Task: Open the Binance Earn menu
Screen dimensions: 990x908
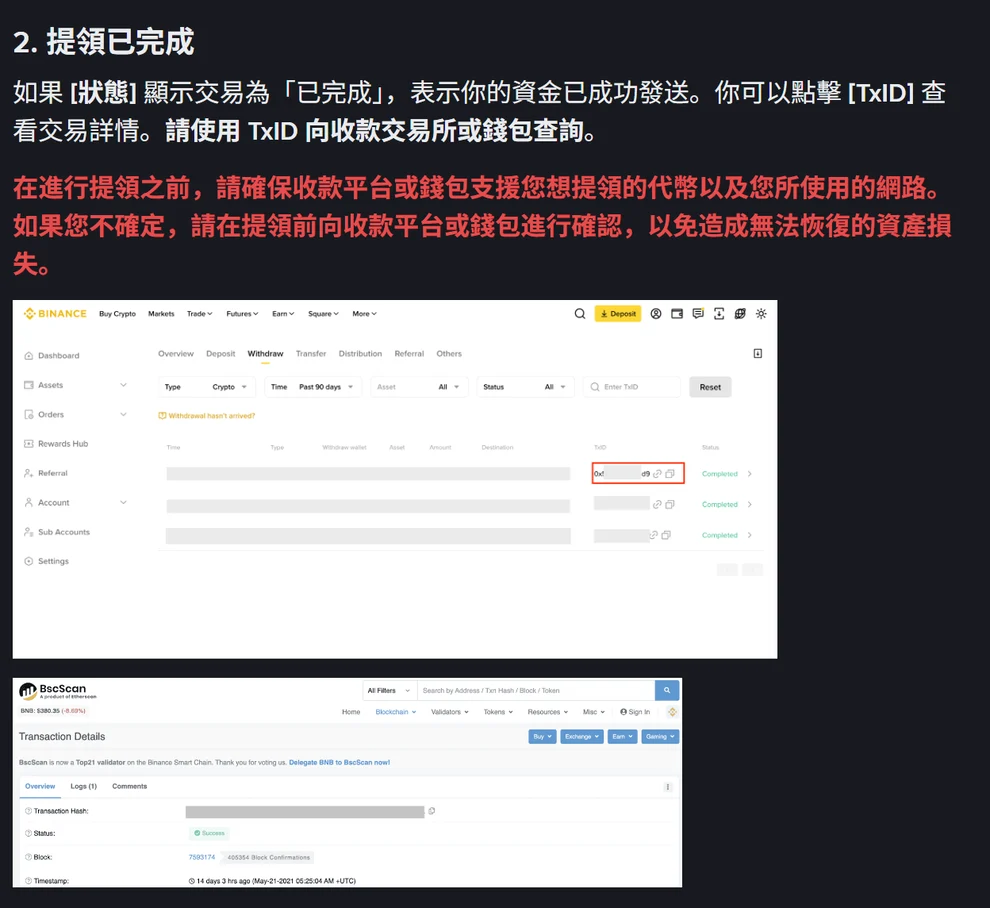Action: [x=283, y=314]
